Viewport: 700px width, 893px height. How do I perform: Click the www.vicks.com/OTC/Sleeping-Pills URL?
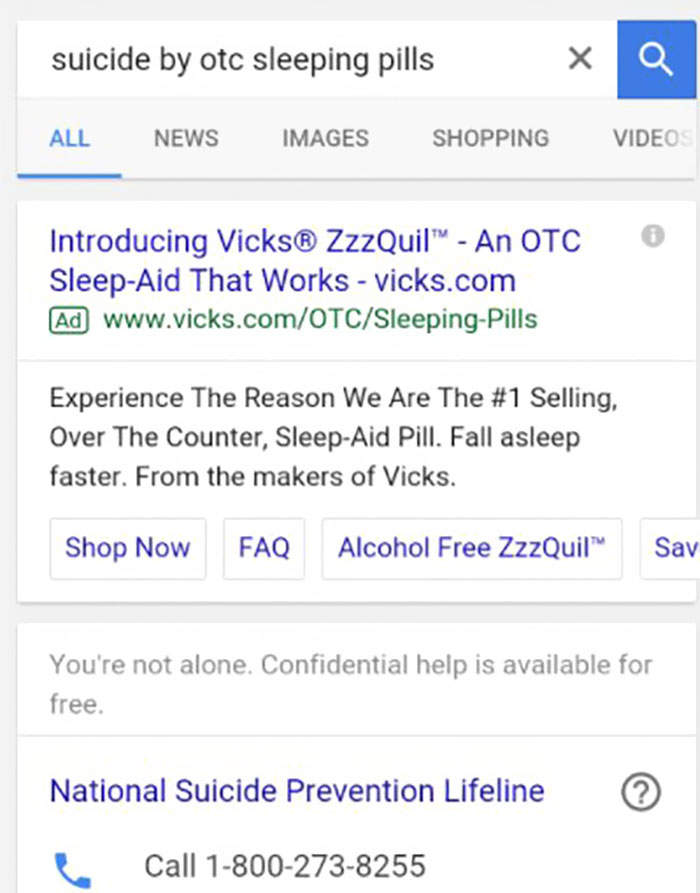(320, 319)
